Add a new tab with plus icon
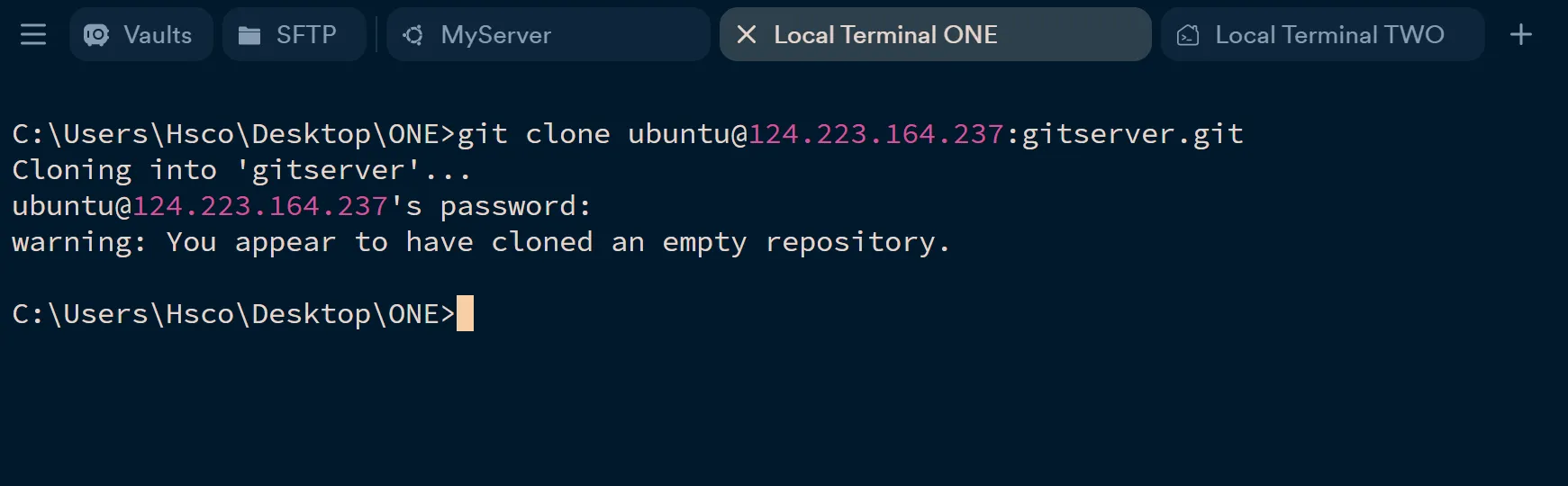Image resolution: width=1568 pixels, height=486 pixels. pyautogui.click(x=1521, y=35)
